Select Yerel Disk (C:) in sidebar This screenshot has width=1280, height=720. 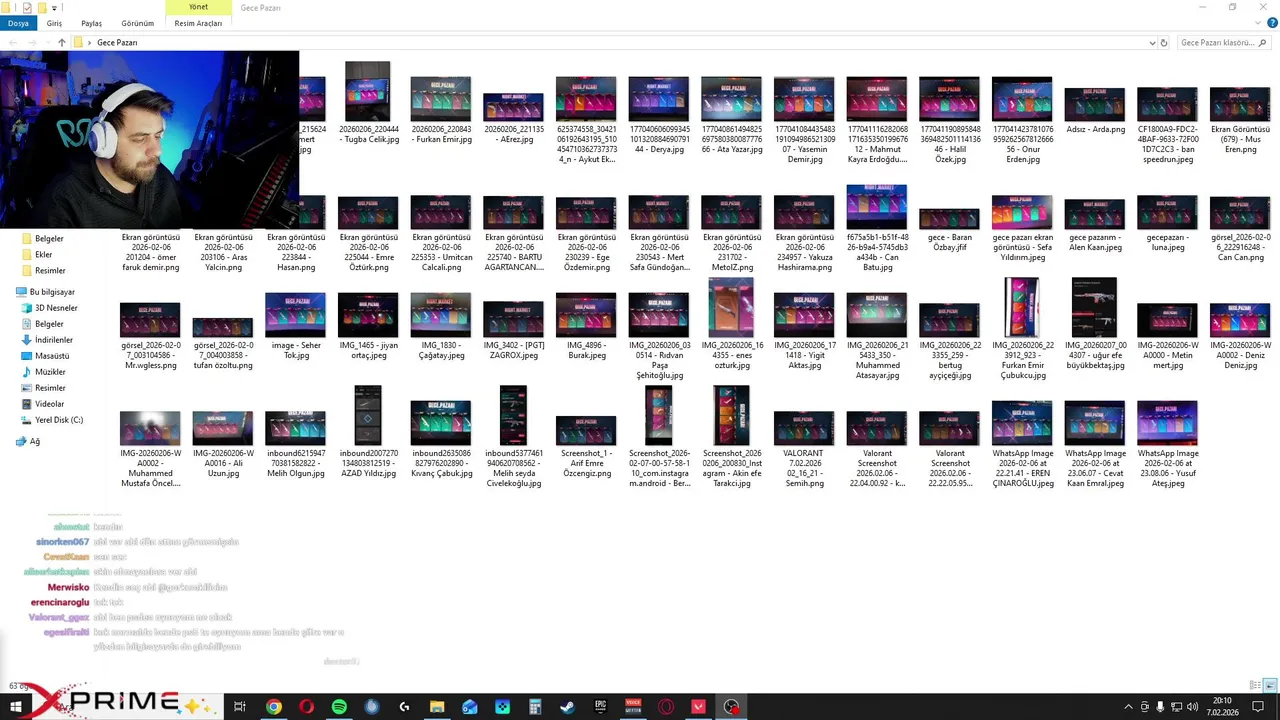(x=59, y=420)
